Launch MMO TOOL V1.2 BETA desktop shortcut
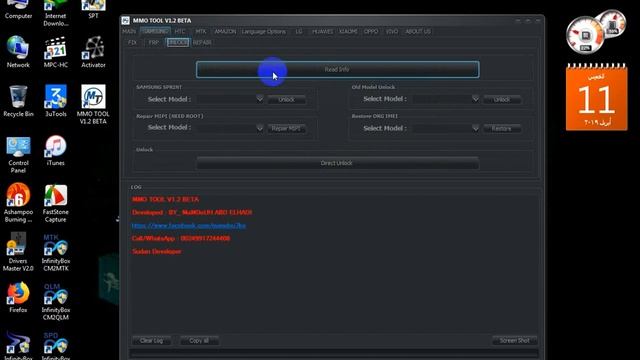Screen dimensions: 640x360 (x=93, y=104)
